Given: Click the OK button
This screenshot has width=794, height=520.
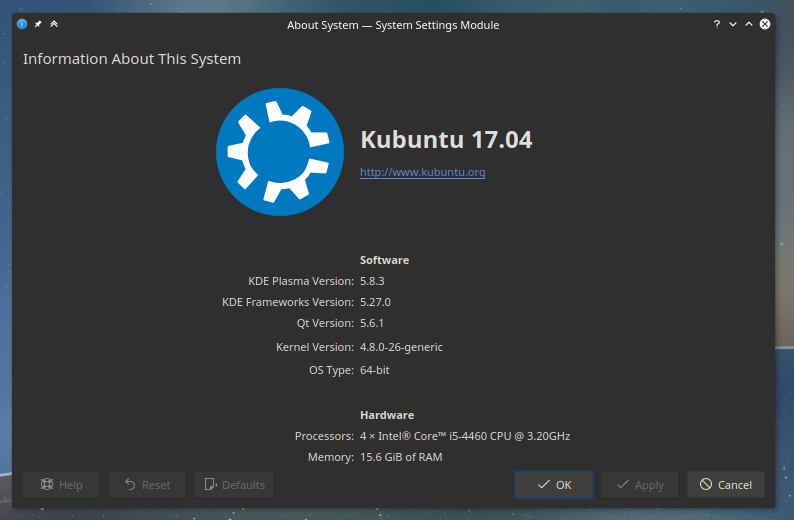Looking at the screenshot, I should point(554,485).
